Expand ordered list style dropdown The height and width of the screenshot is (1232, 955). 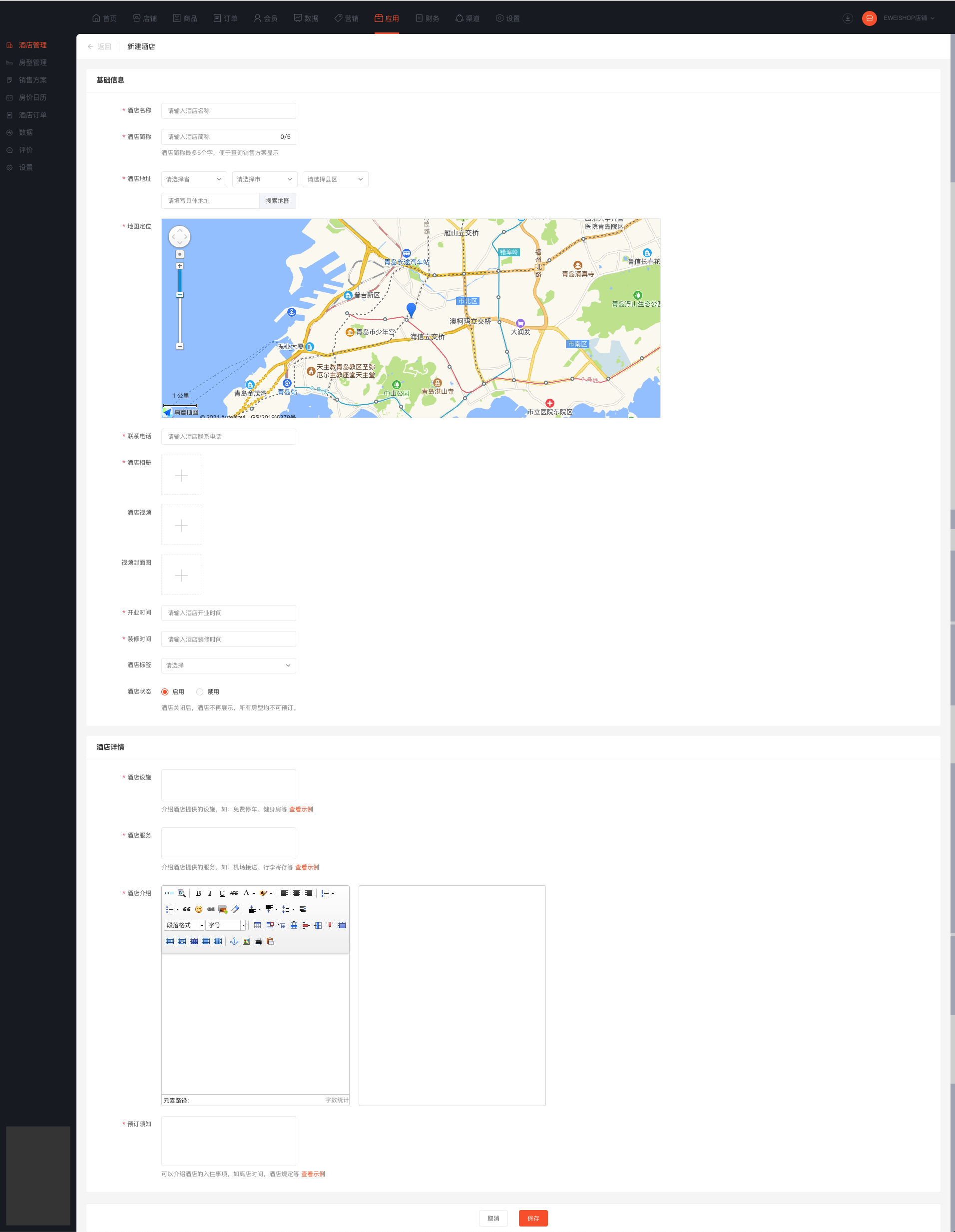tap(333, 894)
